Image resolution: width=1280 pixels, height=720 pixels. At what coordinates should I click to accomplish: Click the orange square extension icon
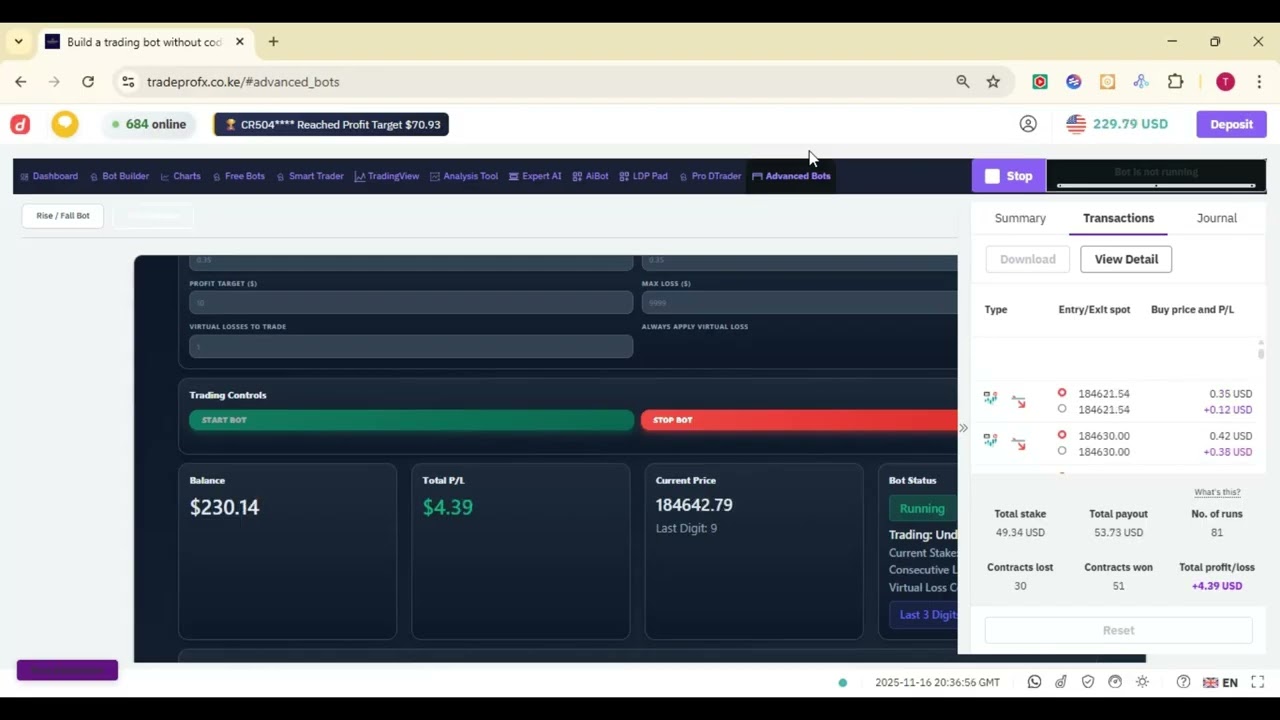1107,82
